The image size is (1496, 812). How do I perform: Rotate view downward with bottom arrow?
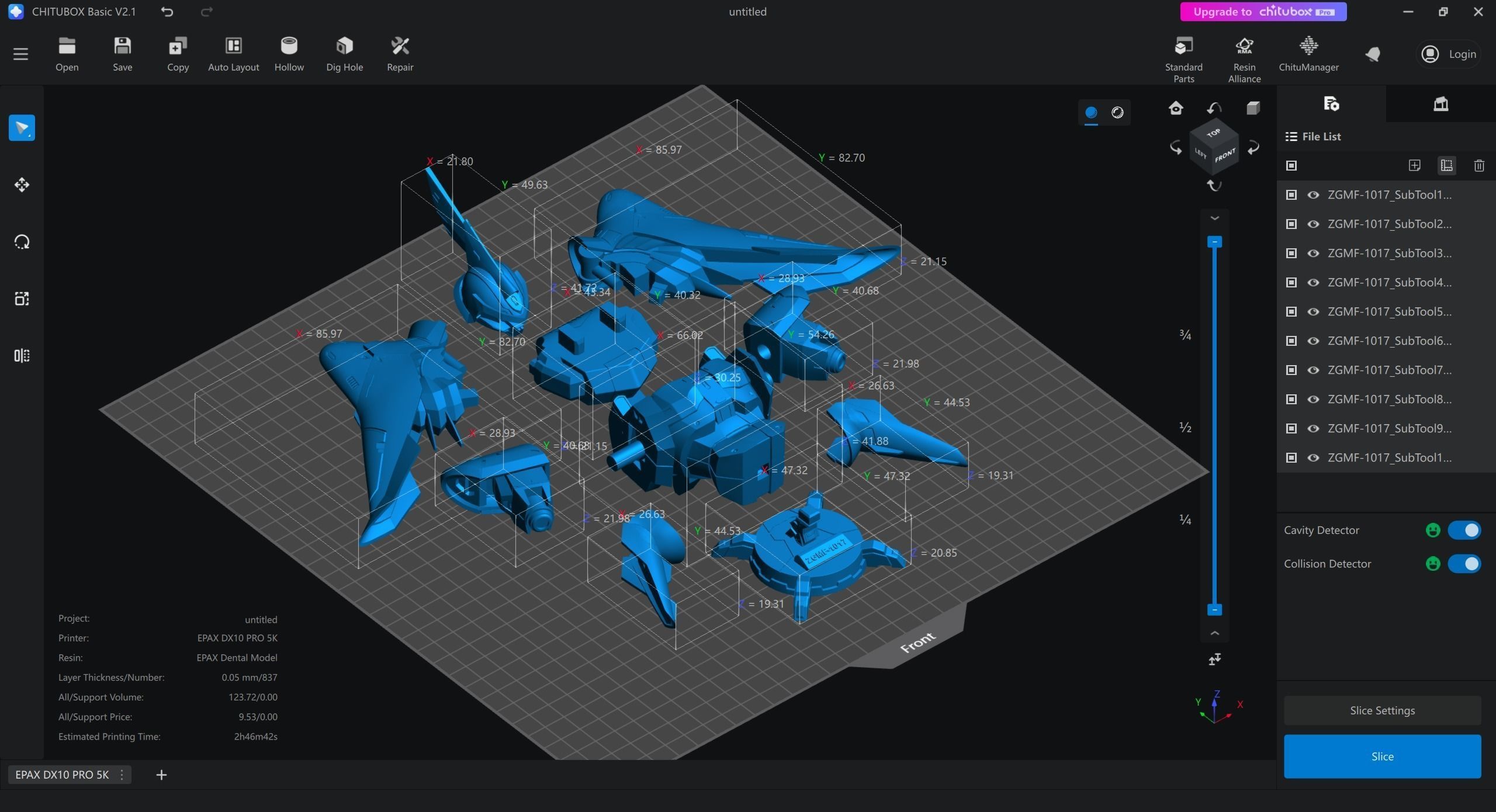pos(1214,185)
